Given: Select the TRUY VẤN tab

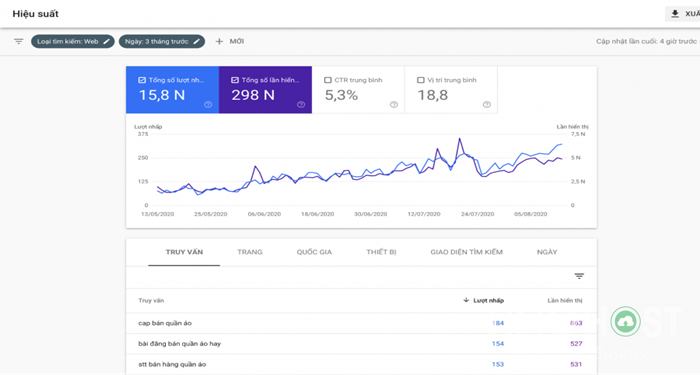Looking at the screenshot, I should (x=184, y=252).
